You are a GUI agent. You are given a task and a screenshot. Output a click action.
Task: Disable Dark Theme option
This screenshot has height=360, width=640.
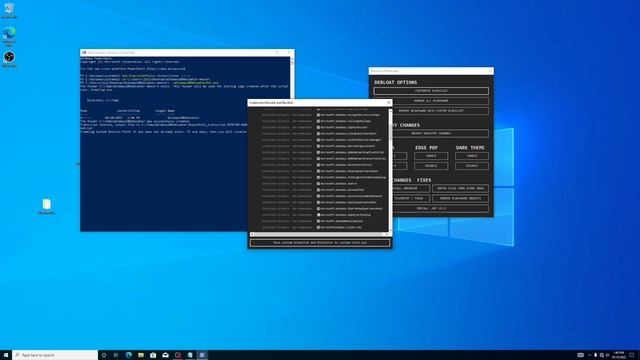pyautogui.click(x=472, y=166)
